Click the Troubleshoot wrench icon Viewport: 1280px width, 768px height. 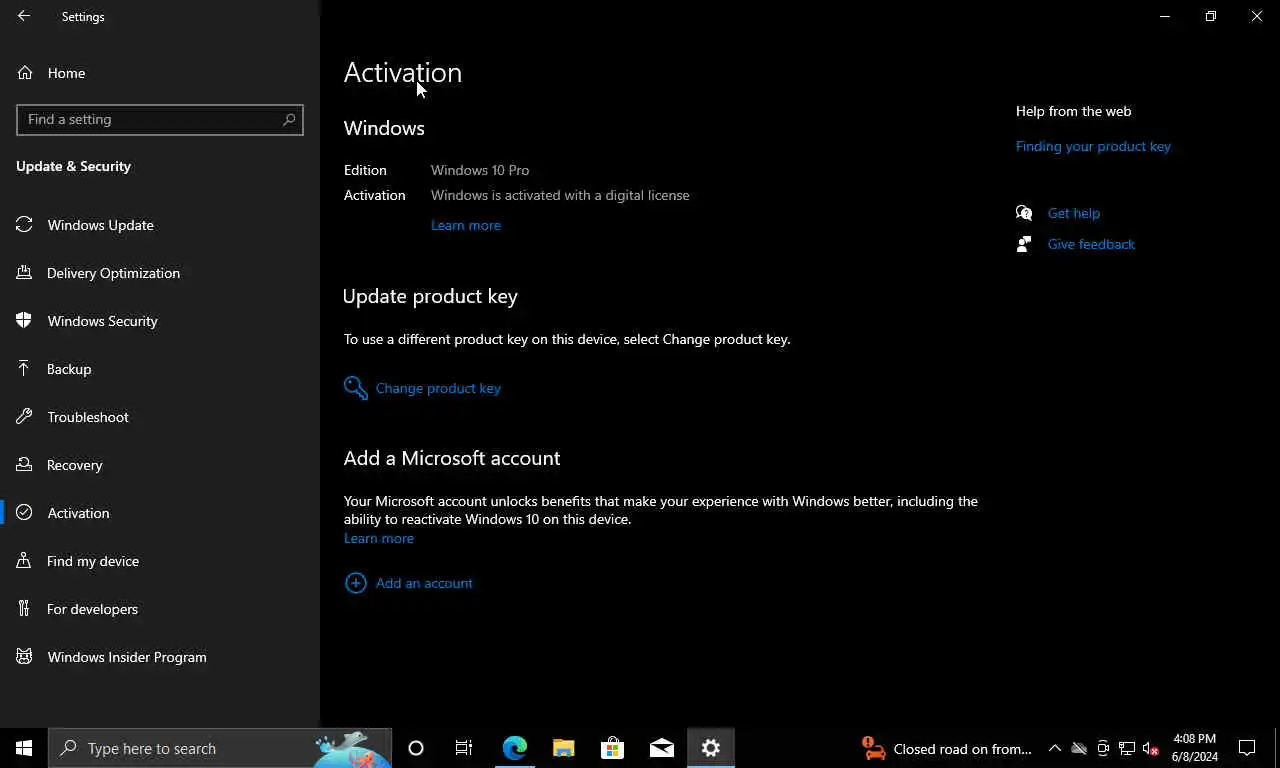25,417
